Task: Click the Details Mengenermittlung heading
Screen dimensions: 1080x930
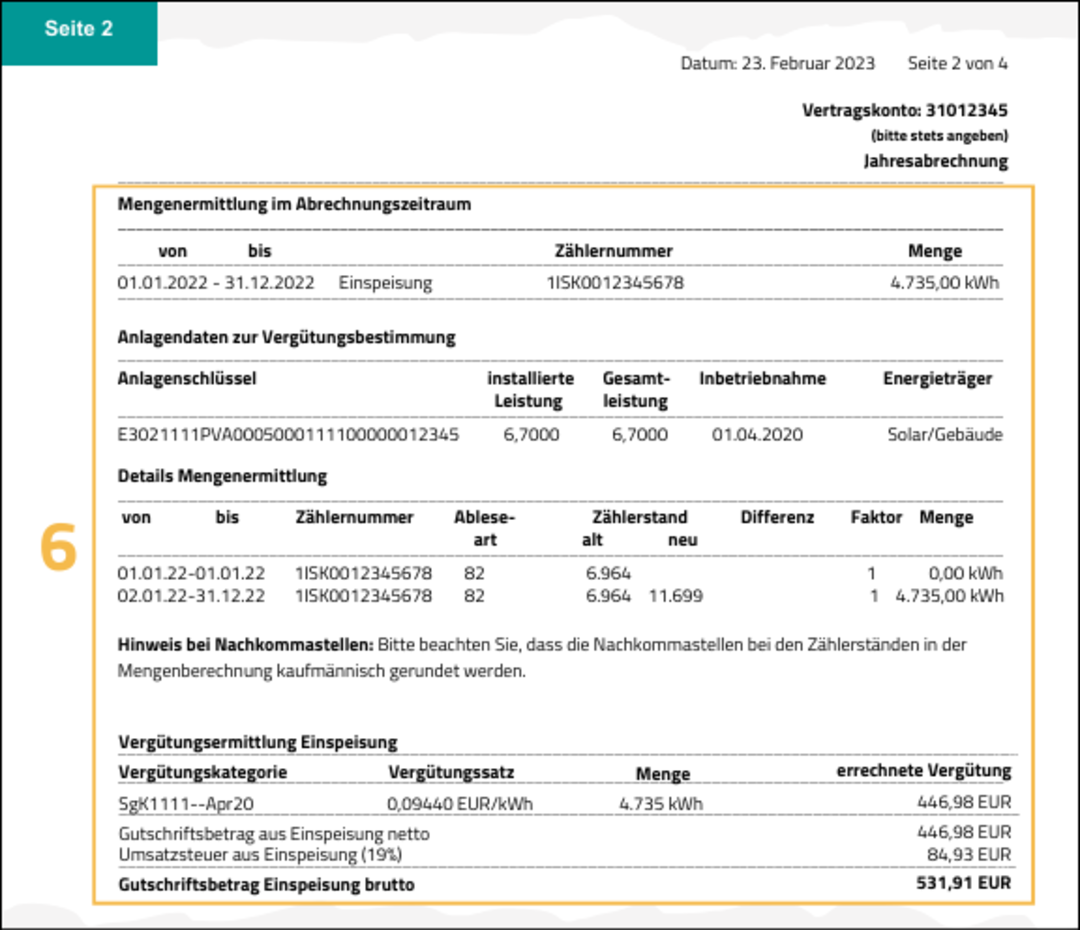Action: pos(222,476)
